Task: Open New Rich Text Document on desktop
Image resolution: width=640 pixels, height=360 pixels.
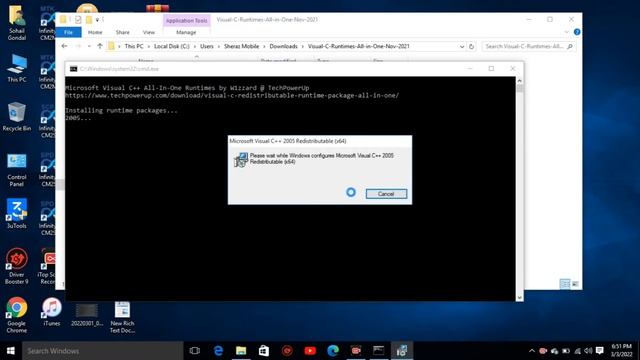Action: click(122, 317)
